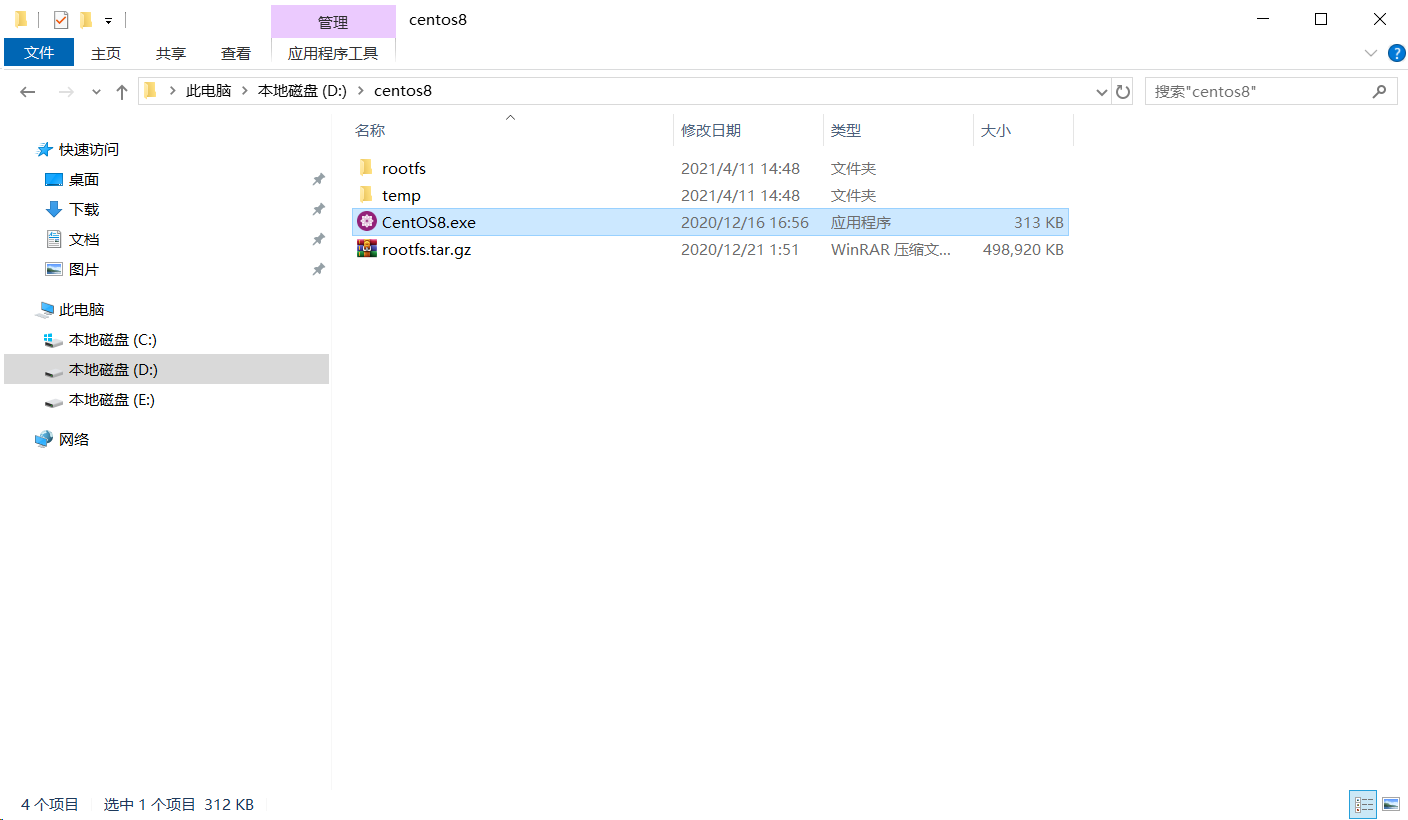1408x820 pixels.
Task: Open the 主页 ribbon tab
Action: coord(106,54)
